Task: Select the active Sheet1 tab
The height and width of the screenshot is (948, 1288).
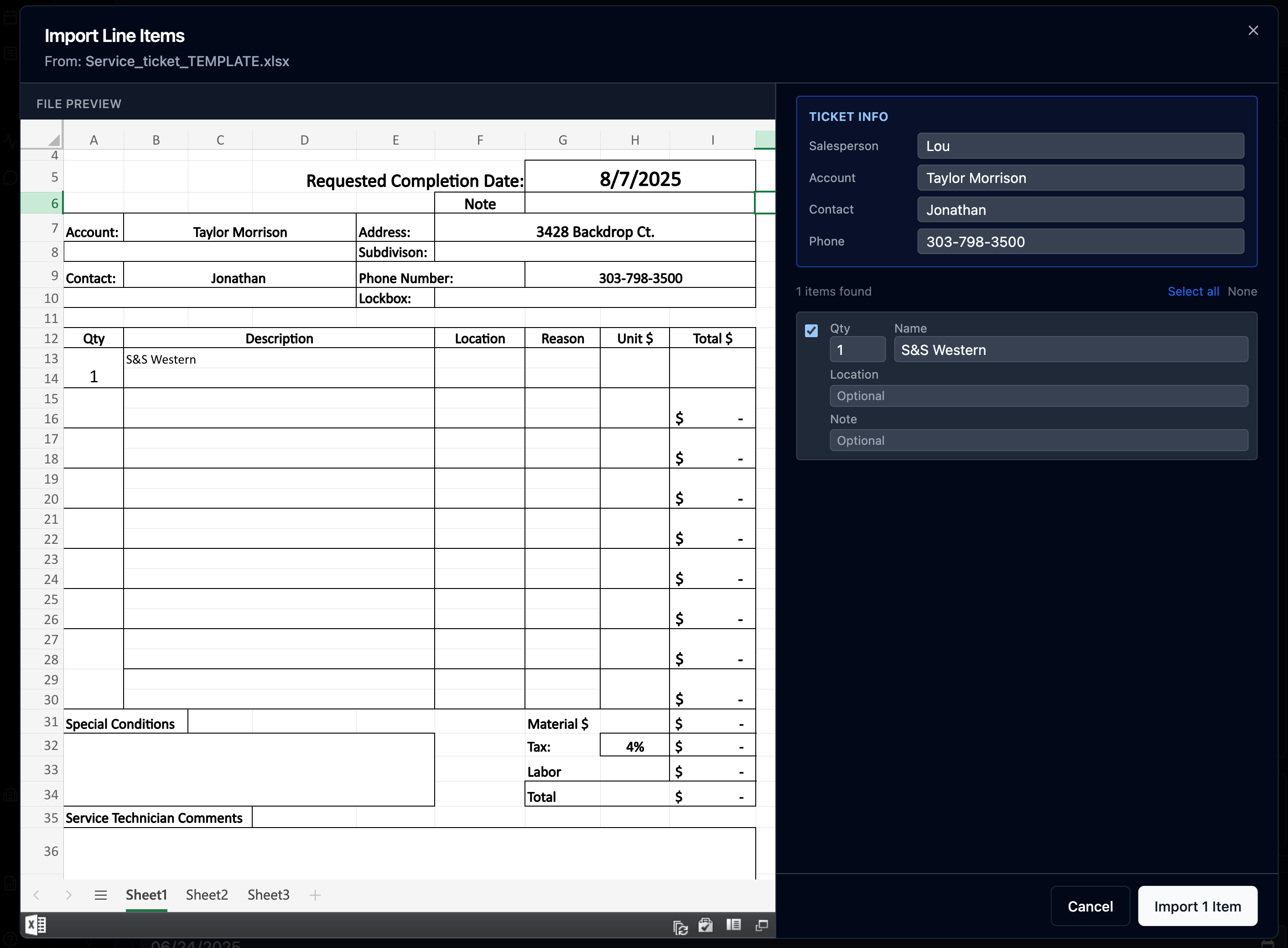Action: point(146,895)
